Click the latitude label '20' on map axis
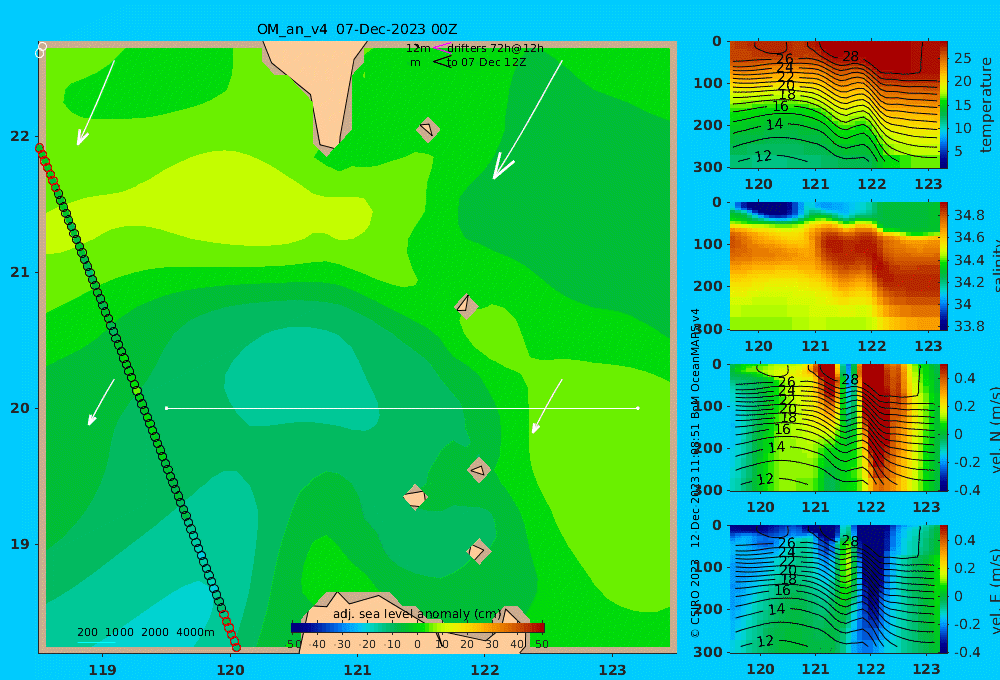This screenshot has width=1000, height=680. [20, 408]
